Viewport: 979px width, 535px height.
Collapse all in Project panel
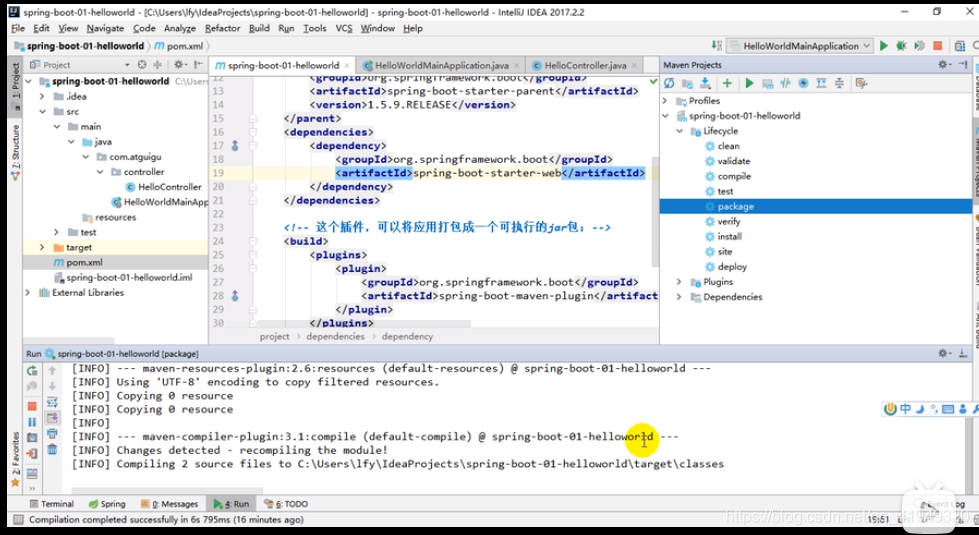157,64
